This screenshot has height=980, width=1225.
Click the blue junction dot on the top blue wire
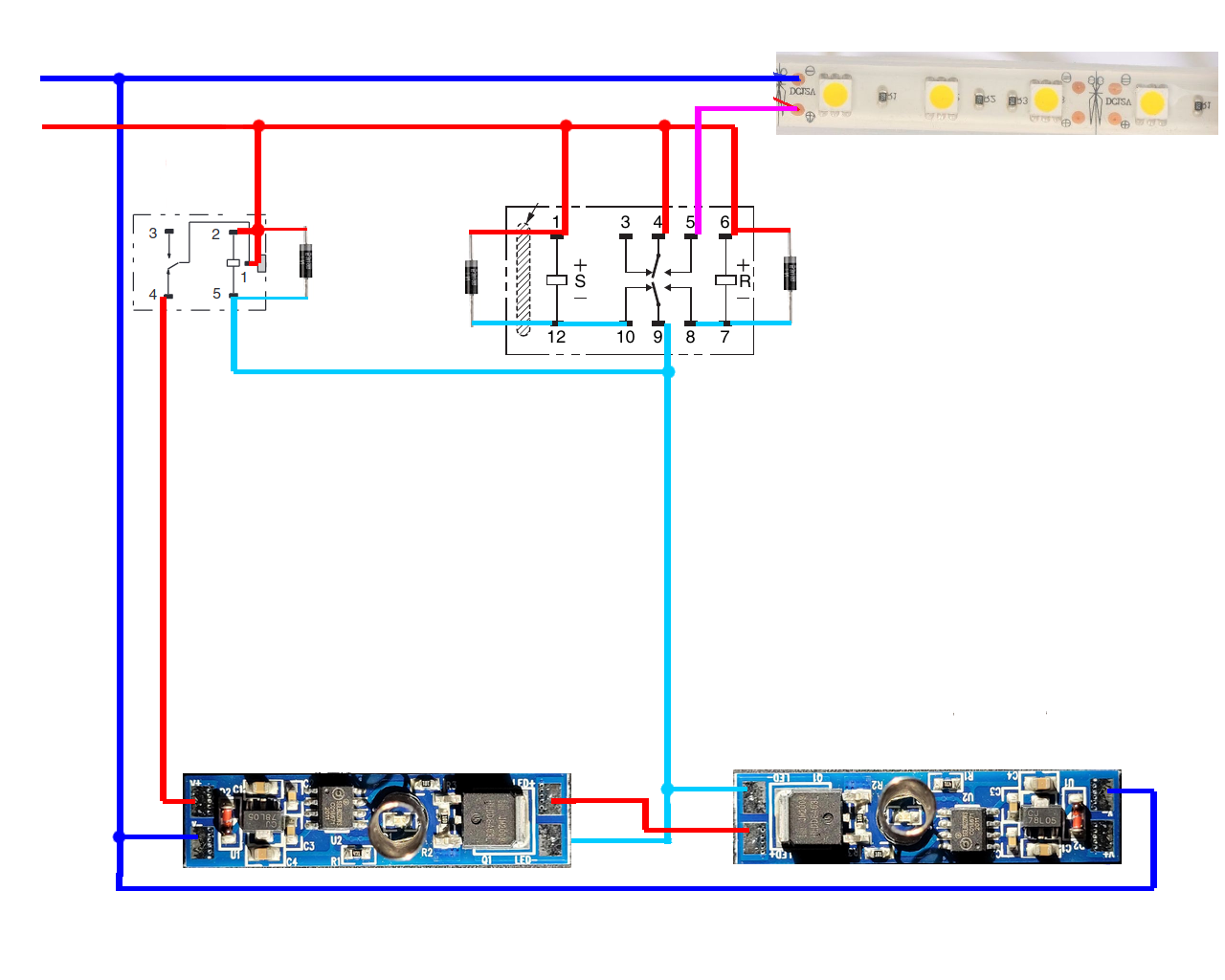[120, 78]
